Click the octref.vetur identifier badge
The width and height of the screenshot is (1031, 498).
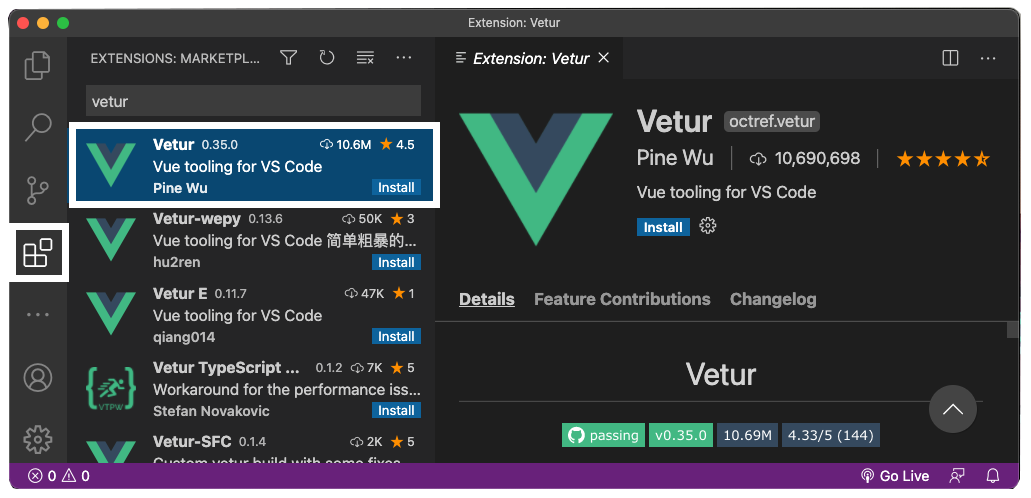click(x=772, y=122)
